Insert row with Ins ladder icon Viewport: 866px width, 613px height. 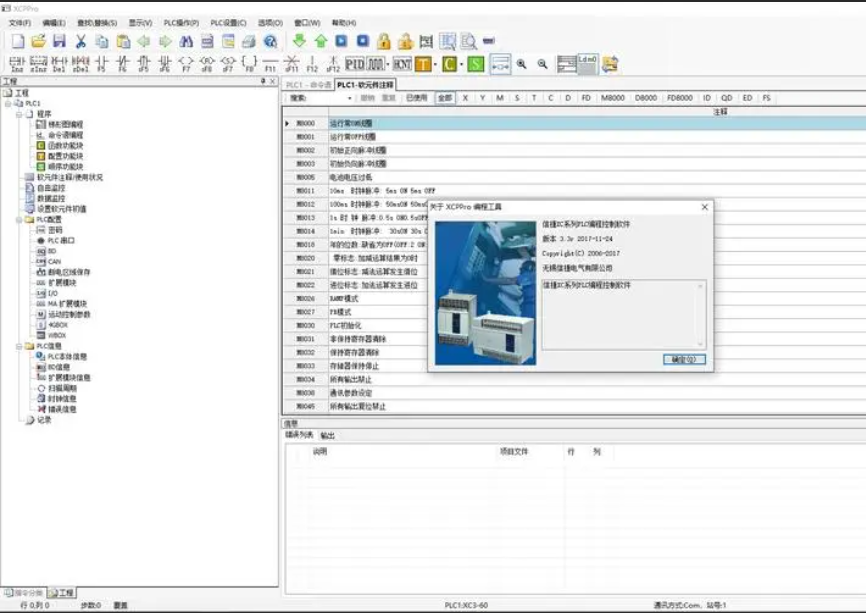click(17, 64)
